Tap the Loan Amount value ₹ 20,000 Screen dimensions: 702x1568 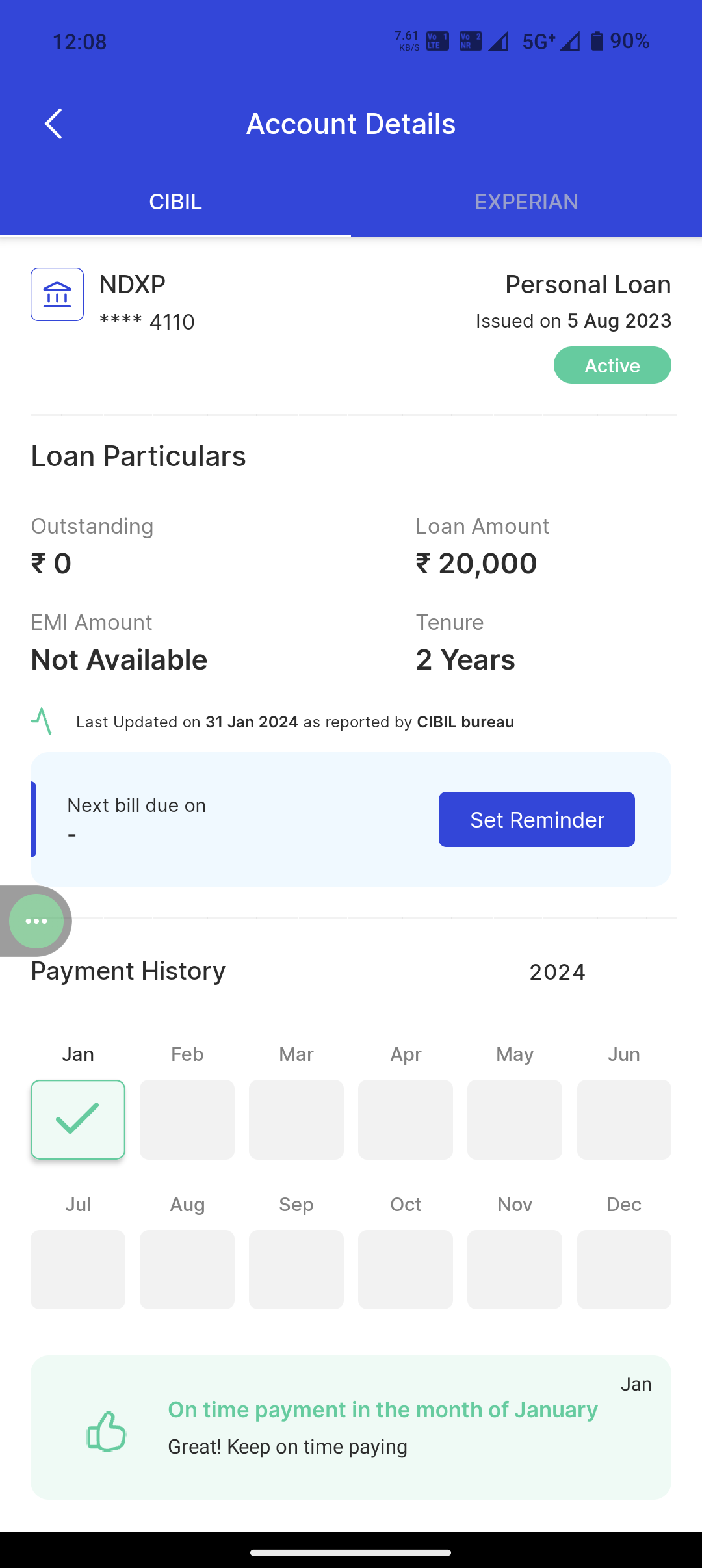click(x=476, y=564)
